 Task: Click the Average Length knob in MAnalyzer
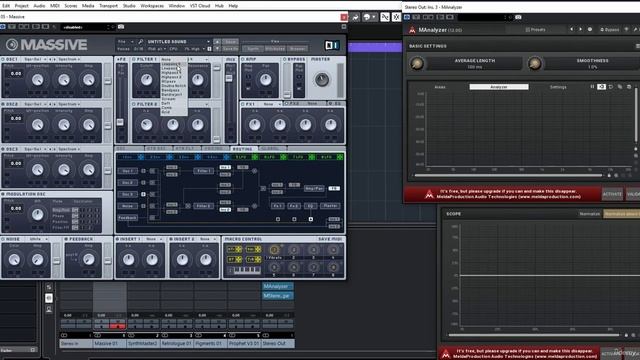tap(417, 64)
